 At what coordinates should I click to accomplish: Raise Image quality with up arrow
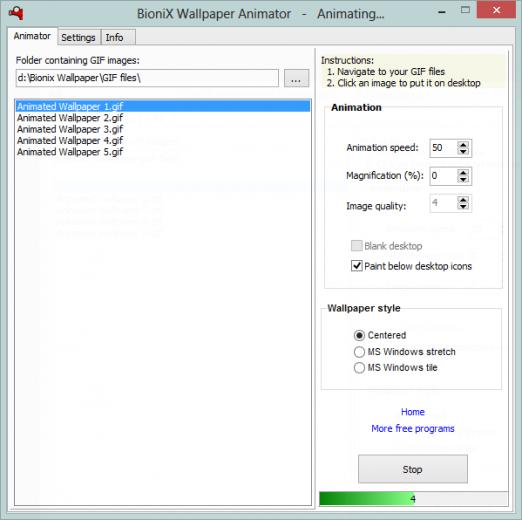(463, 200)
